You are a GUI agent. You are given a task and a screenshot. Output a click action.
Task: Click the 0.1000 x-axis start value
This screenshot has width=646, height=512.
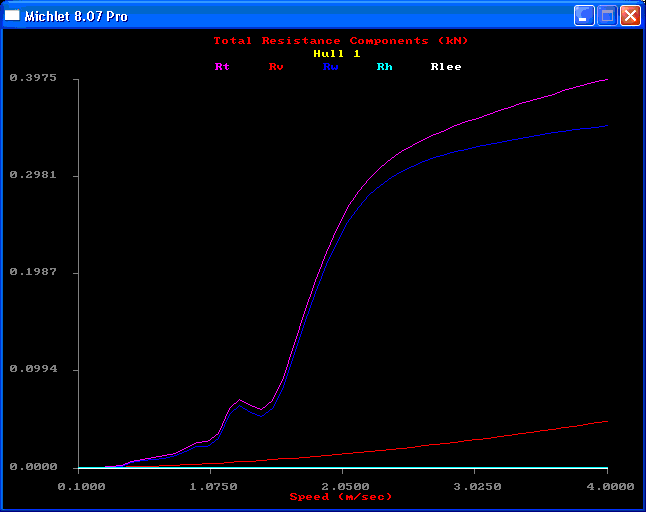click(81, 486)
